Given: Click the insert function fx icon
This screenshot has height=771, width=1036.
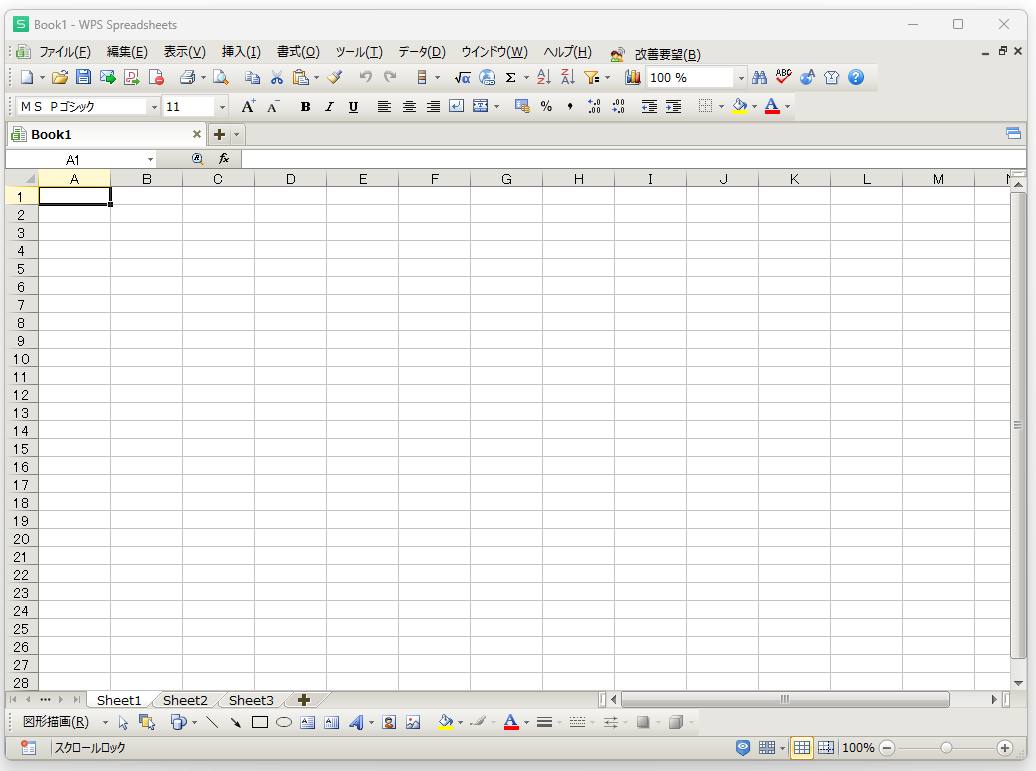Looking at the screenshot, I should (x=224, y=159).
